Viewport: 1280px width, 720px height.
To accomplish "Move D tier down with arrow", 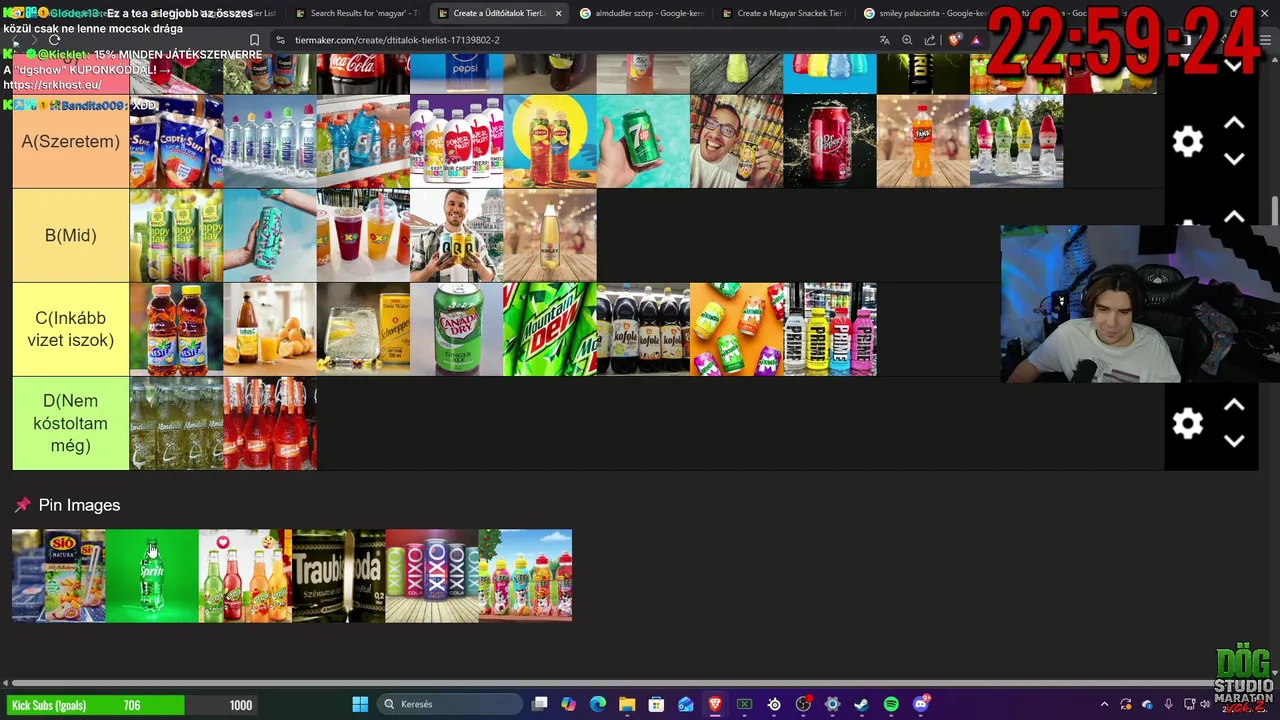I will (1234, 441).
